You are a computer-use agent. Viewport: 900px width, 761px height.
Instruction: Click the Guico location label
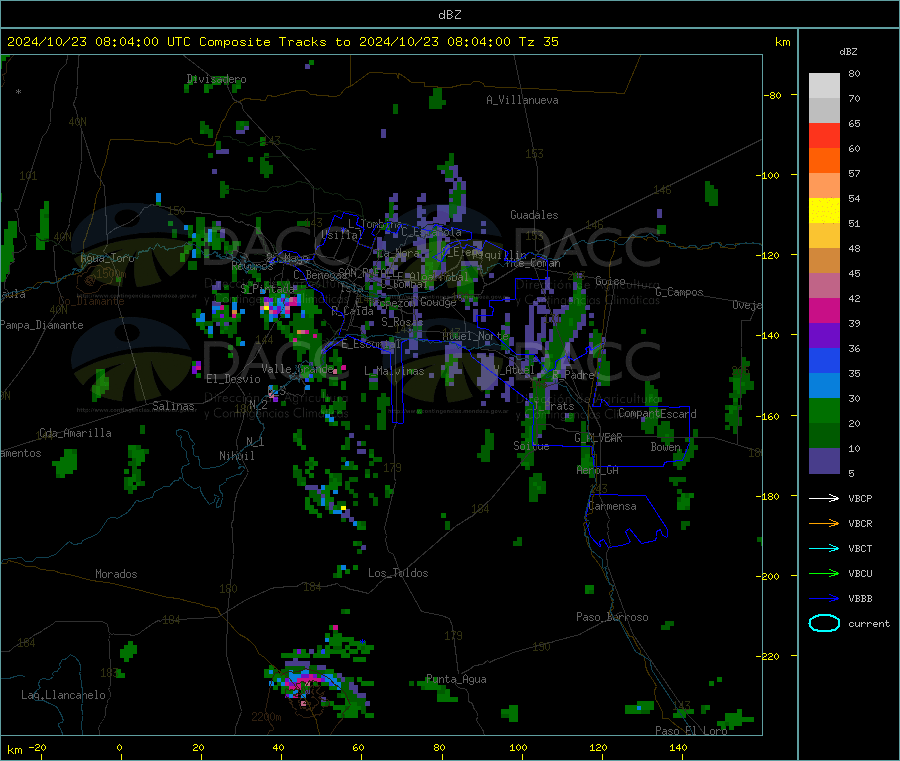pyautogui.click(x=610, y=281)
